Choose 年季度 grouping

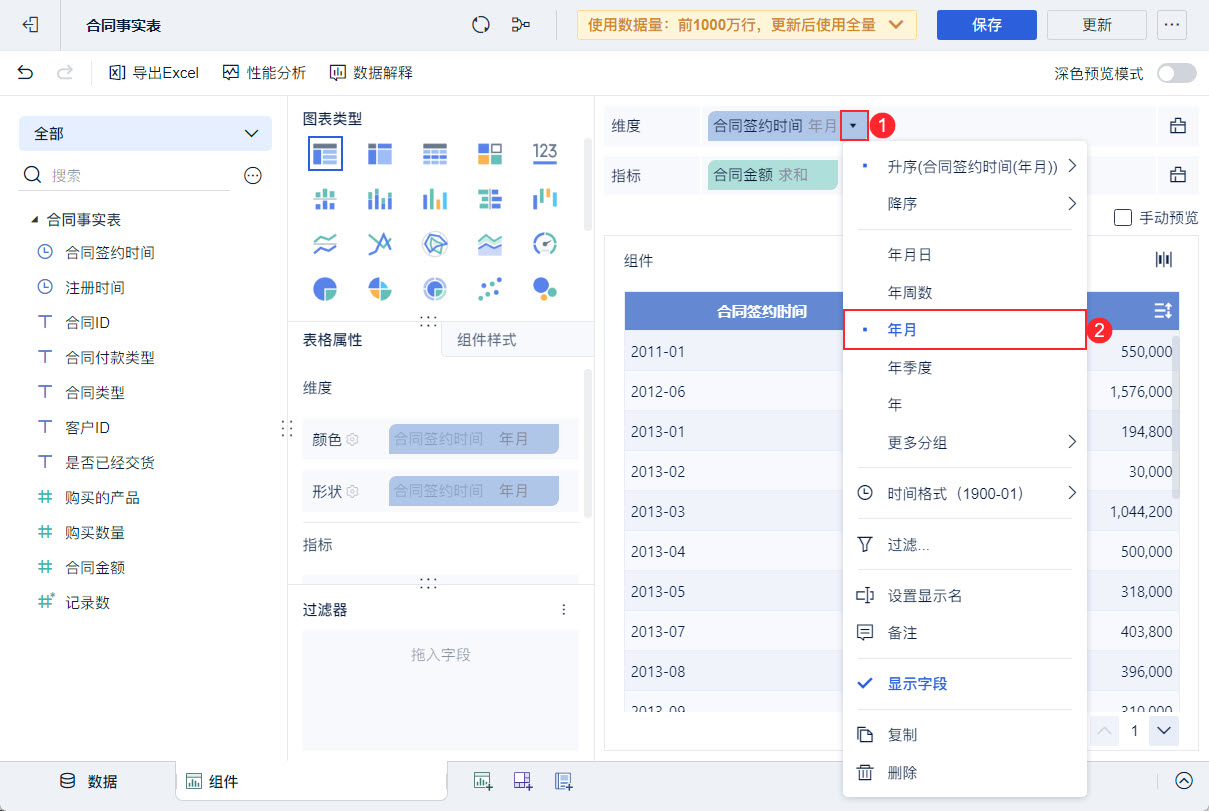tap(965, 367)
